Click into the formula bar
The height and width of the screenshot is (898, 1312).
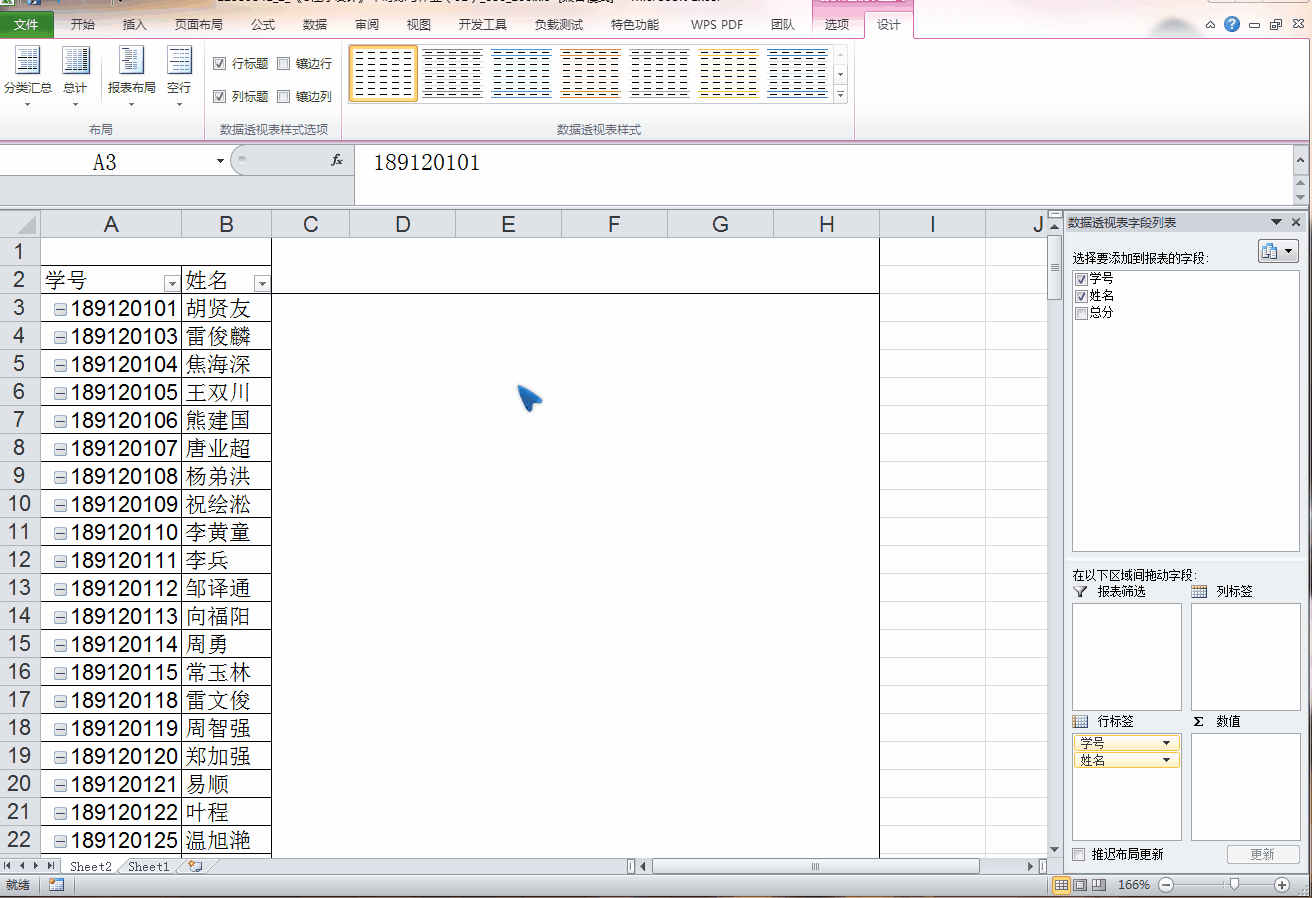pos(822,174)
